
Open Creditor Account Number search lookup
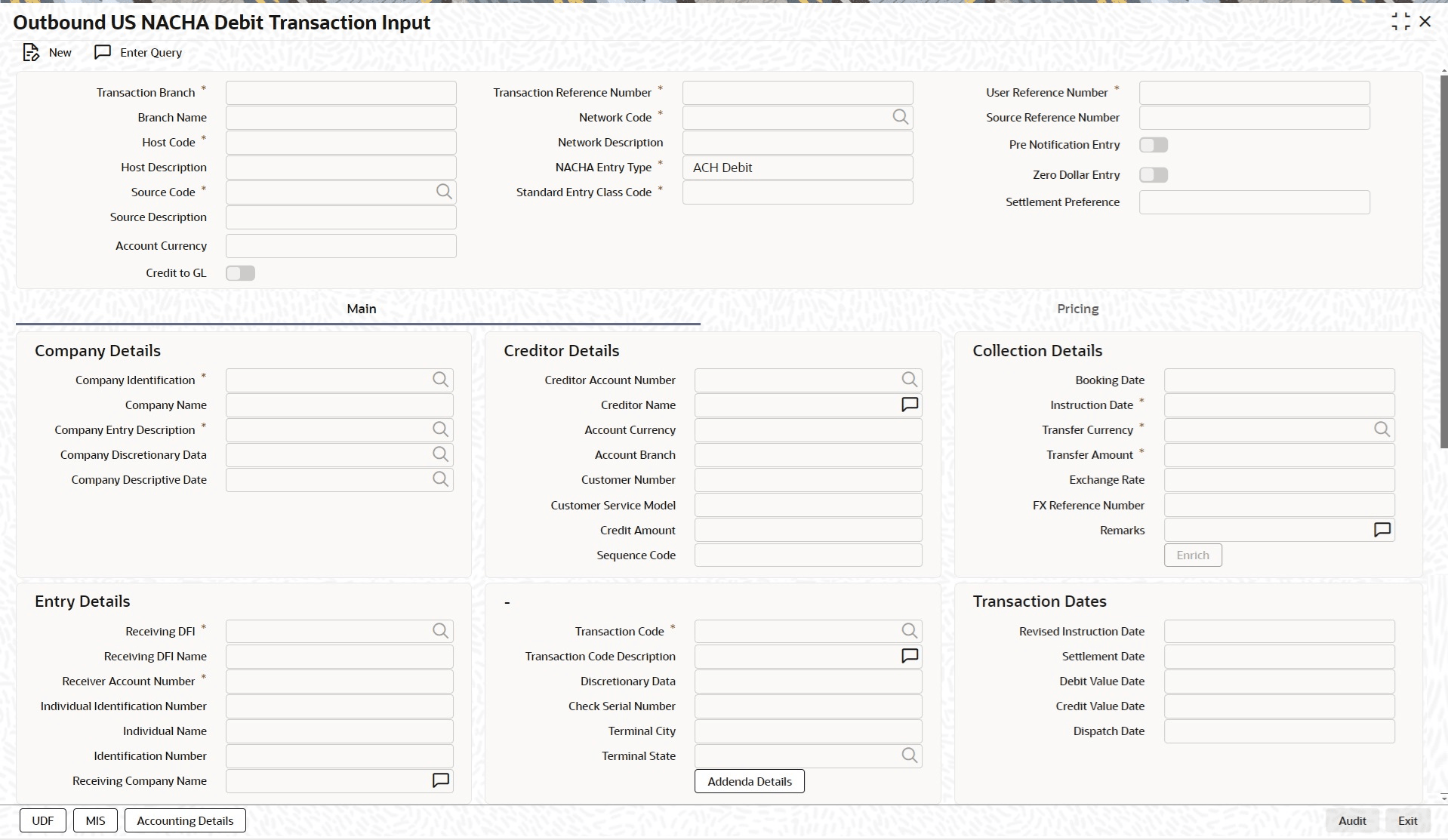910,380
